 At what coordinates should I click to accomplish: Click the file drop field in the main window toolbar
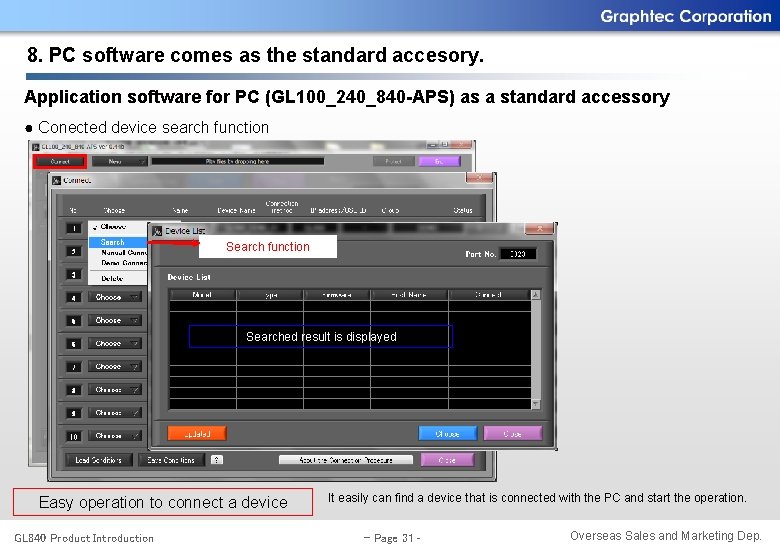238,161
